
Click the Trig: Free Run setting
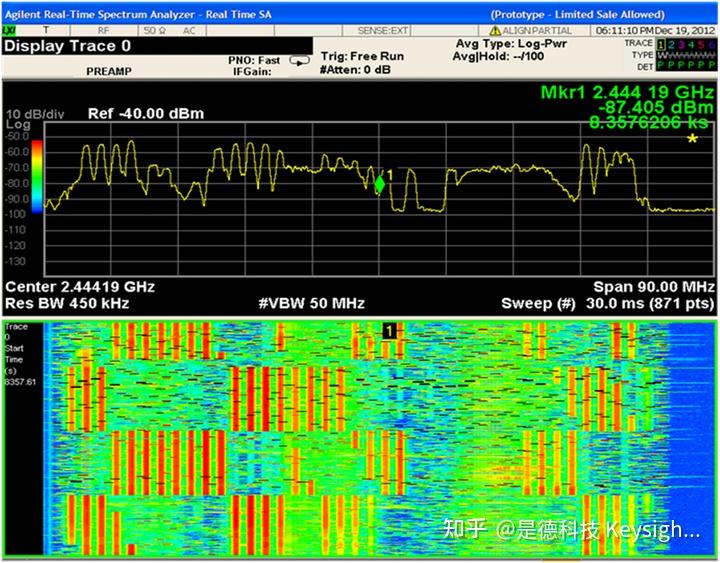tap(362, 56)
